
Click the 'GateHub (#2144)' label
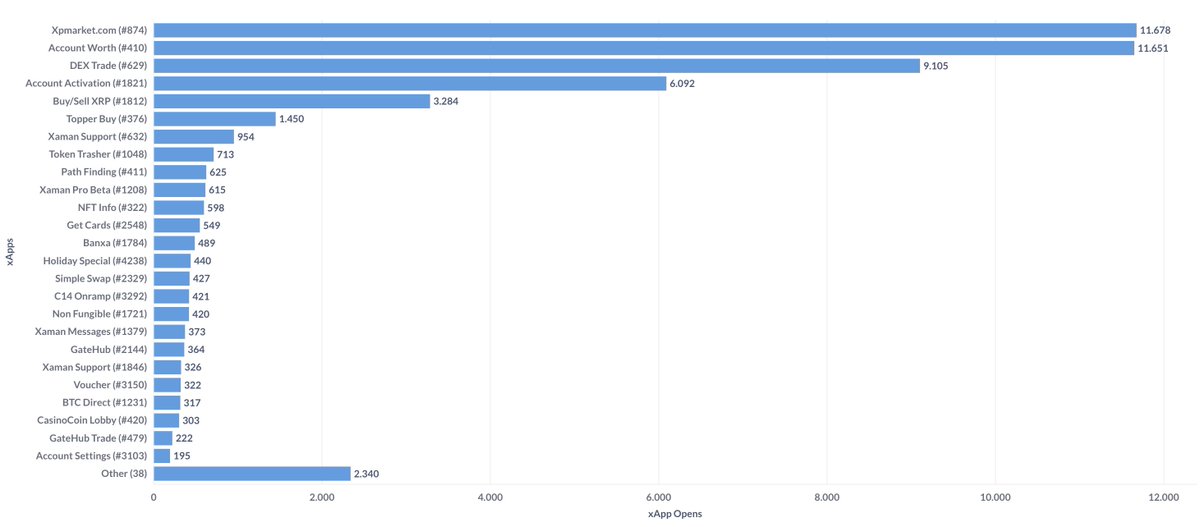click(x=109, y=349)
